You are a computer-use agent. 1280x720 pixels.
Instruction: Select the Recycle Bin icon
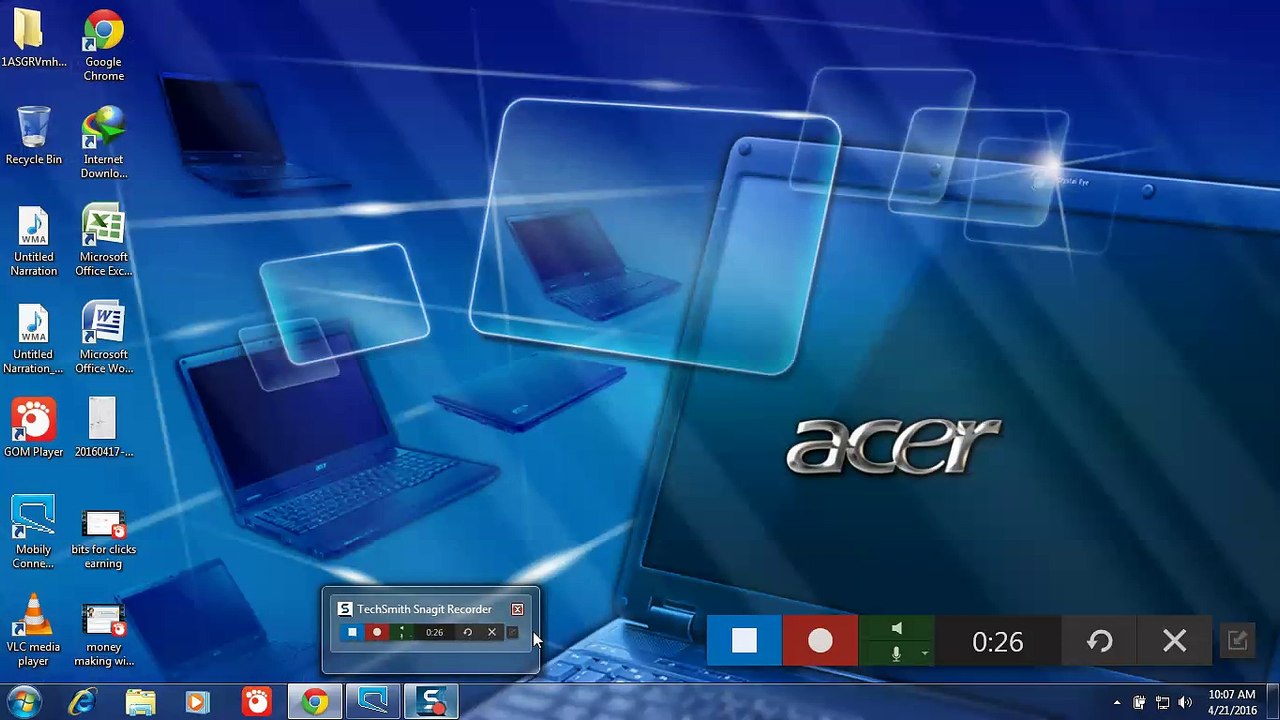point(34,135)
